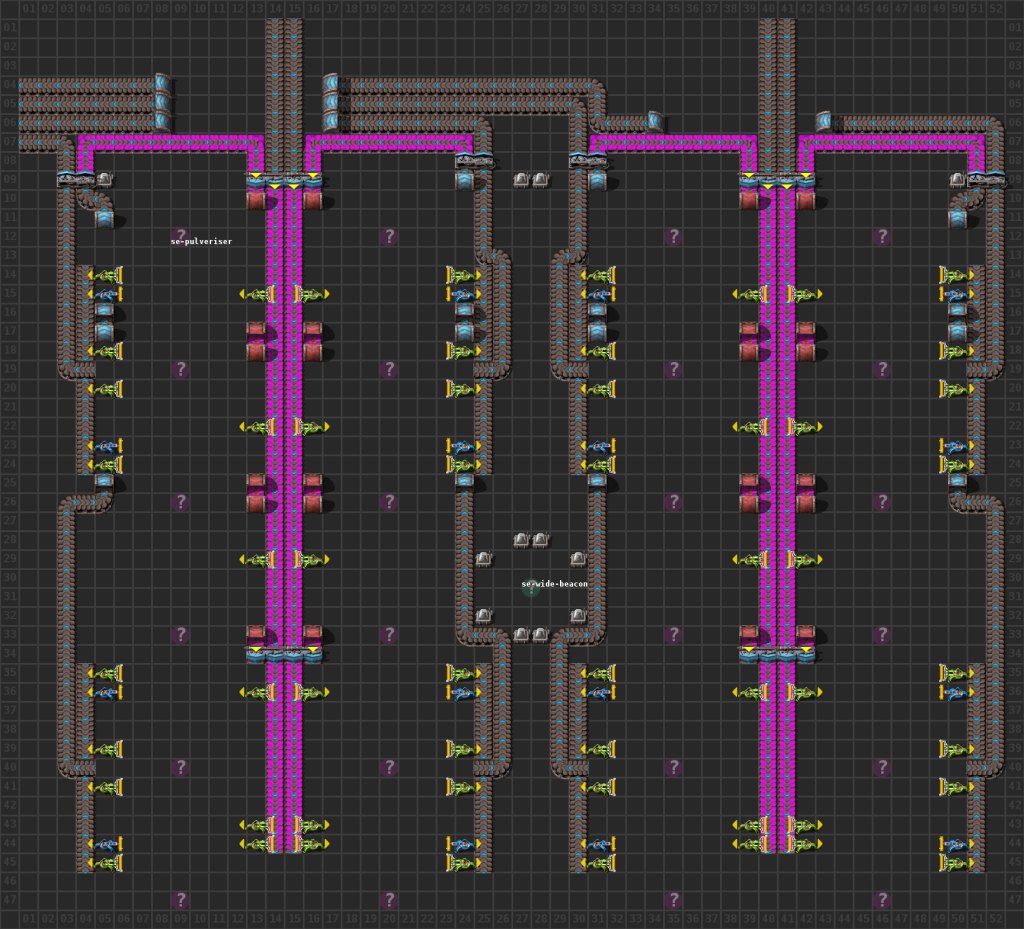1024x929 pixels.
Task: Select the blue inserter at column 24, row 23
Action: tap(464, 446)
